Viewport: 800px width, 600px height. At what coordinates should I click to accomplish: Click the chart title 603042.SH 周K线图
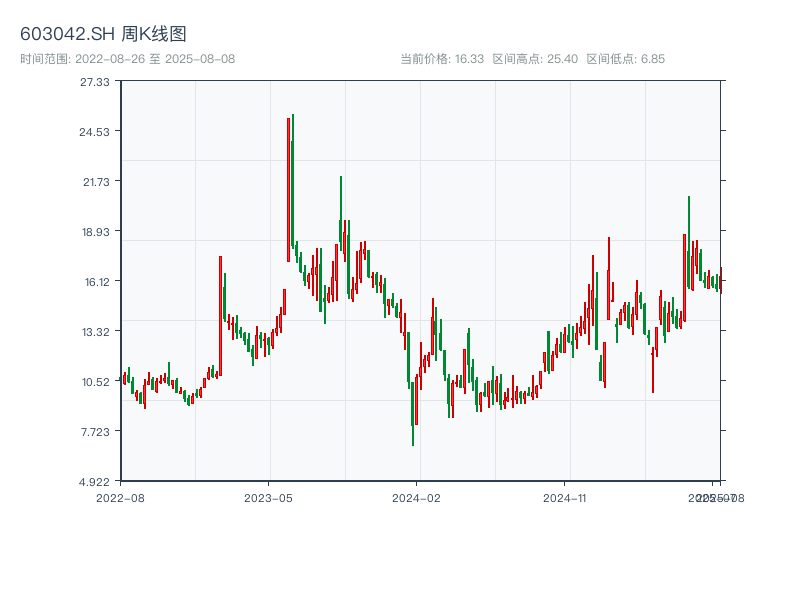[x=103, y=34]
